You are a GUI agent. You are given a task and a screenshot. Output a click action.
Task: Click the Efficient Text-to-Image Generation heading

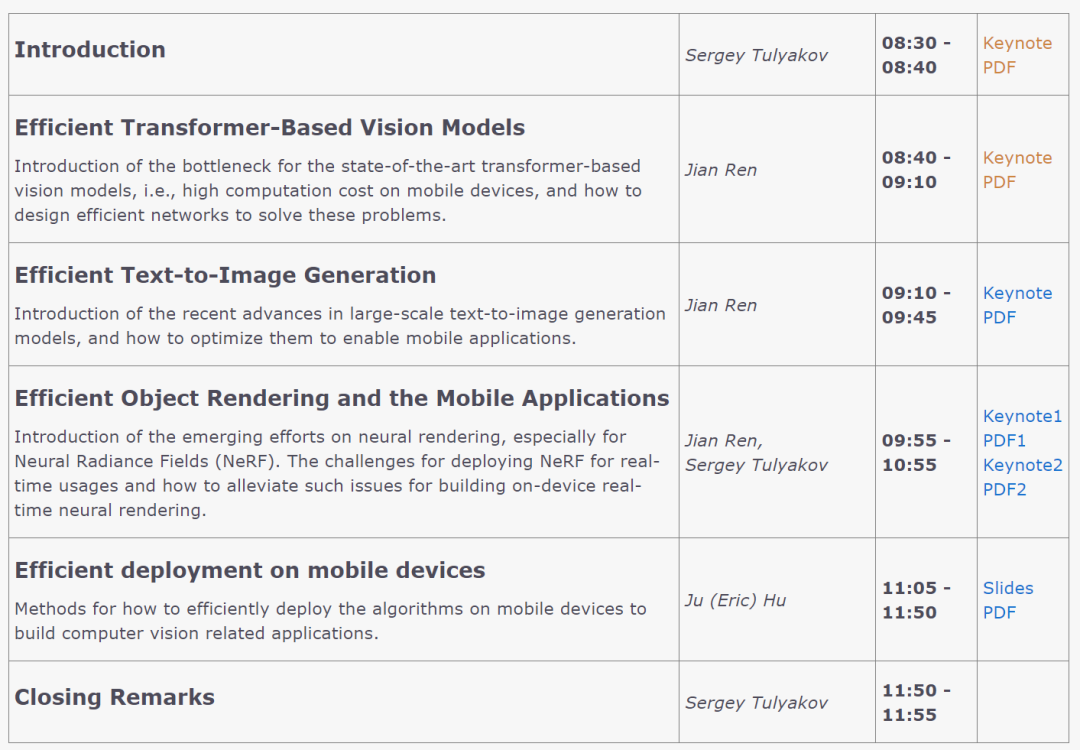(225, 275)
